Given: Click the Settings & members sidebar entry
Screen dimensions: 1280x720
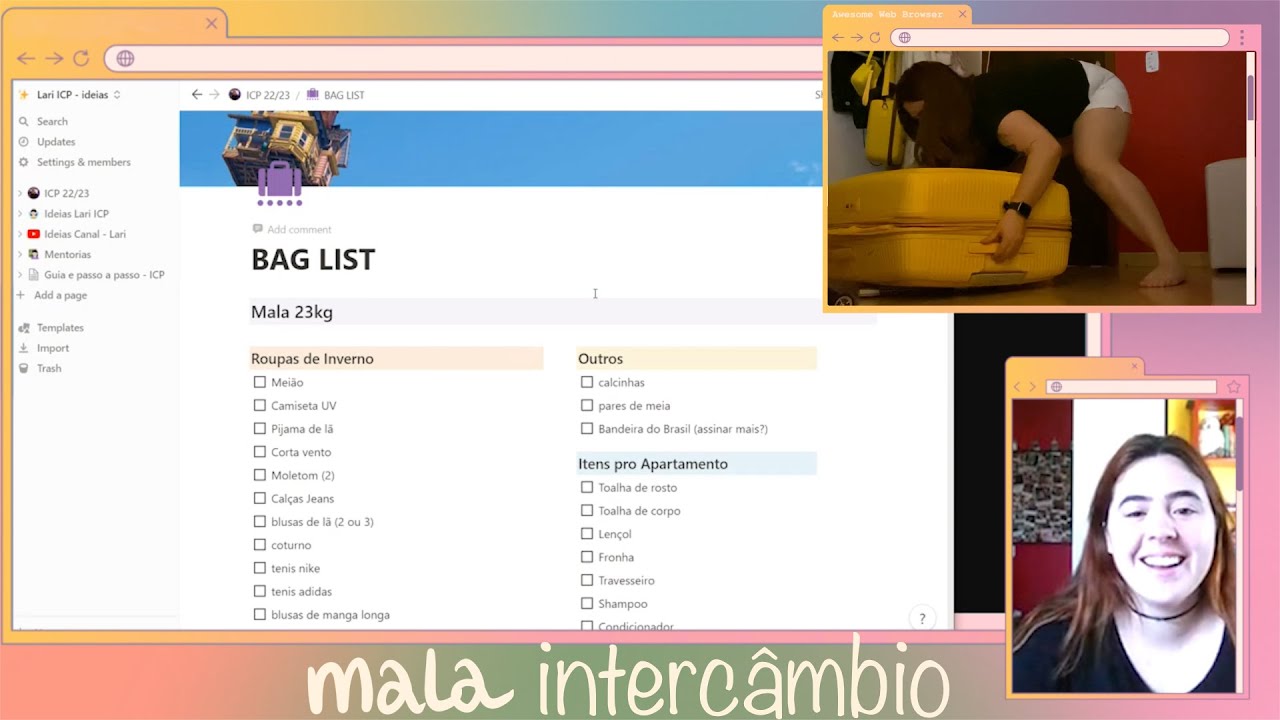Looking at the screenshot, I should coord(83,162).
